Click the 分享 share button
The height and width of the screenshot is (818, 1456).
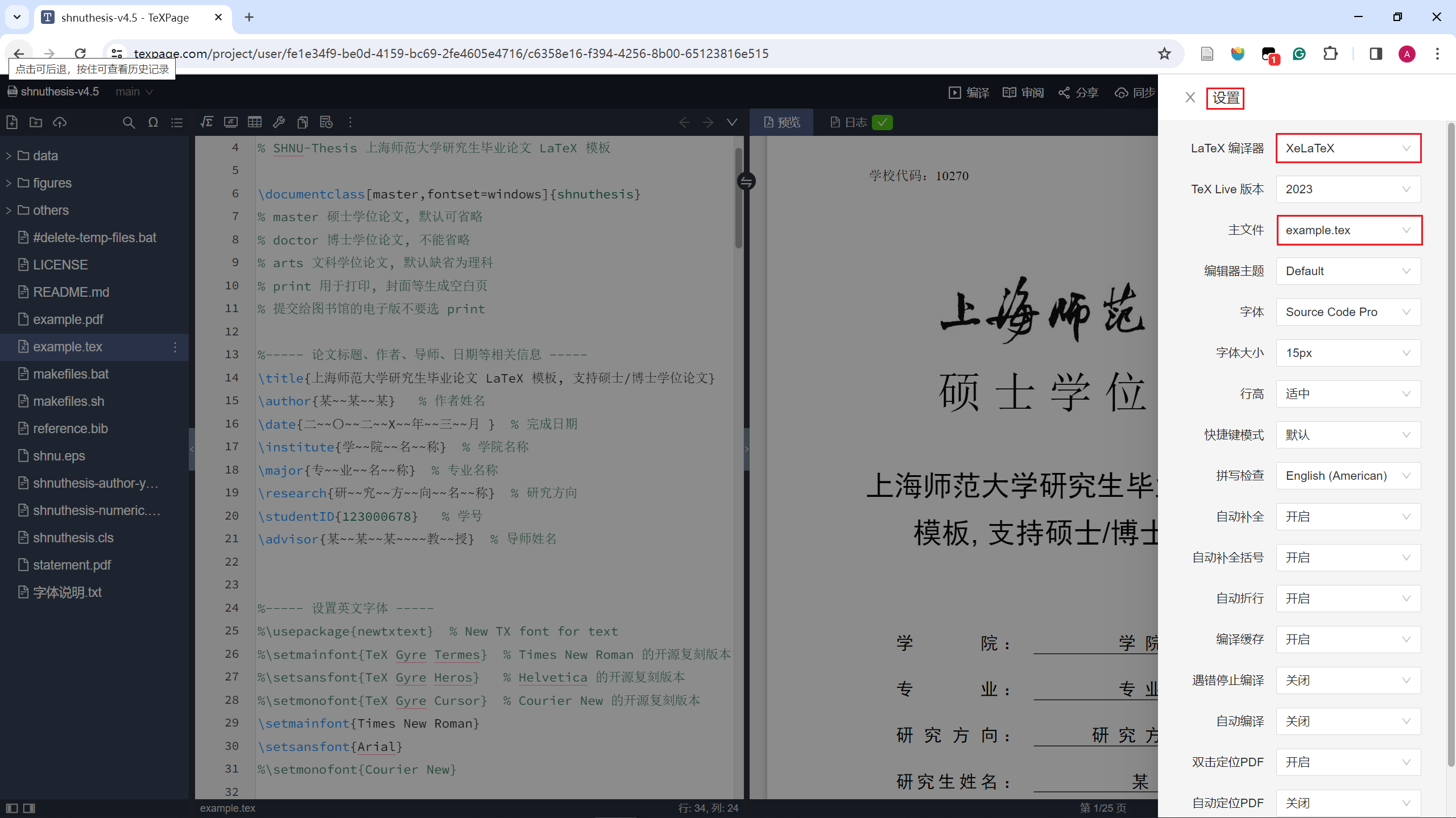1078,93
